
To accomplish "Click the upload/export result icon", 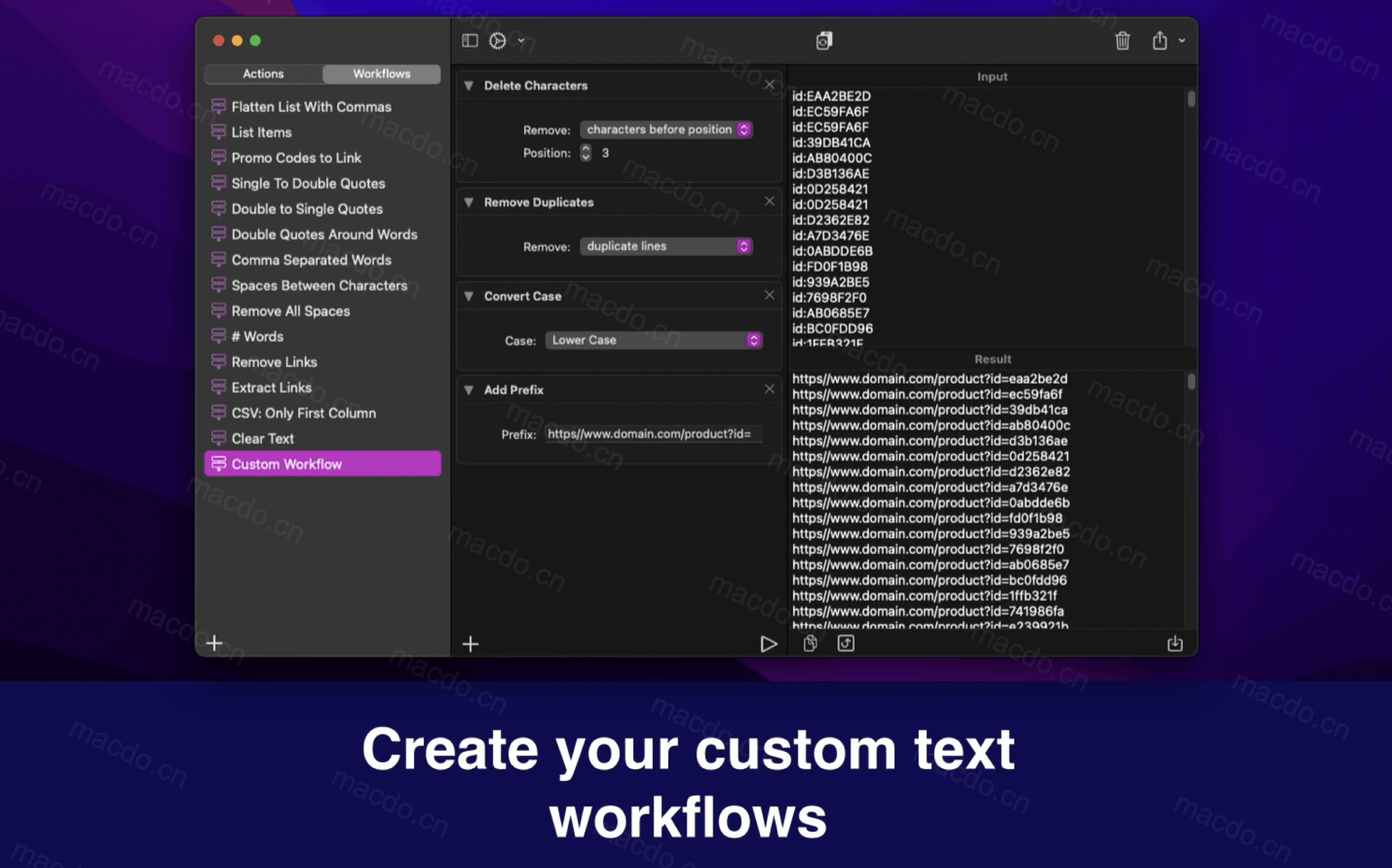I will 1176,643.
